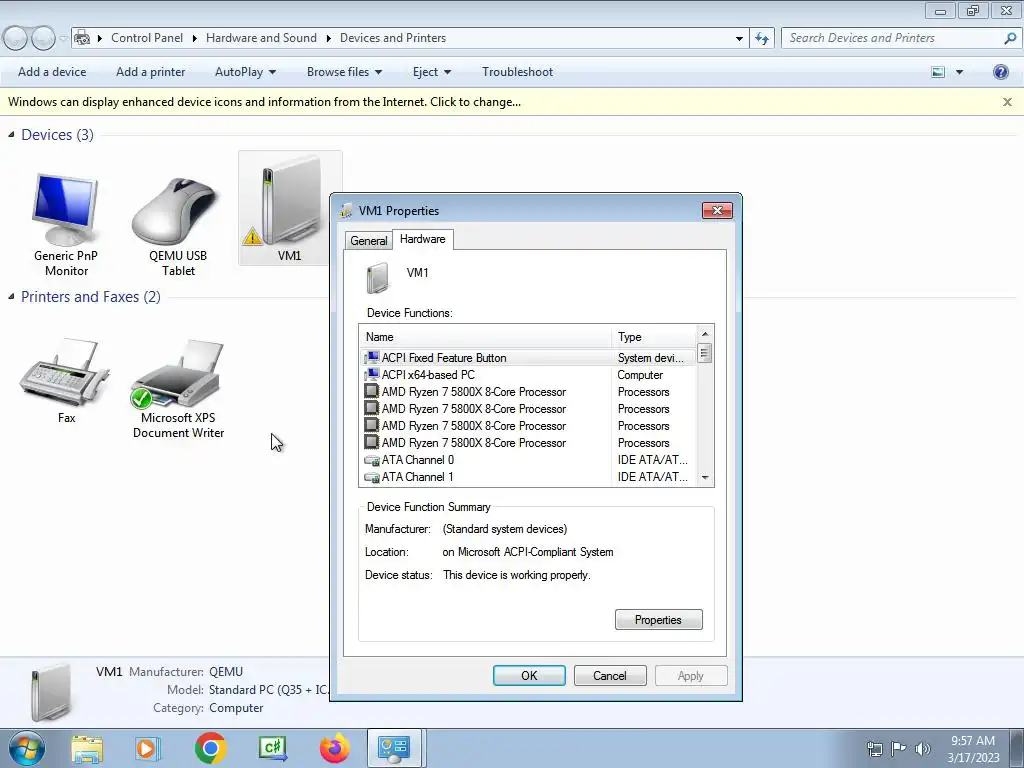
Task: Launch Firefox from taskbar
Action: (334, 748)
